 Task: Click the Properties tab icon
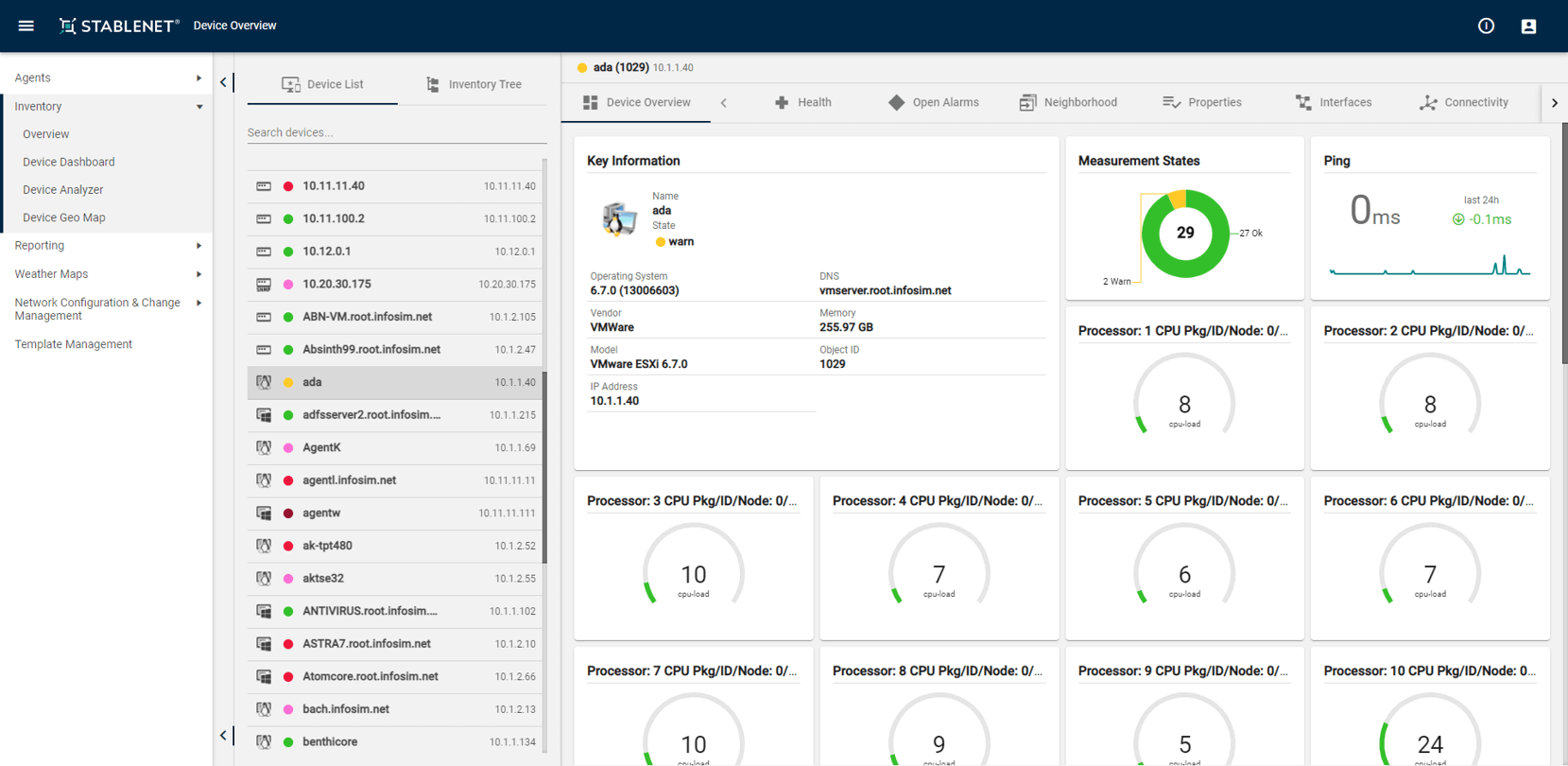1171,102
